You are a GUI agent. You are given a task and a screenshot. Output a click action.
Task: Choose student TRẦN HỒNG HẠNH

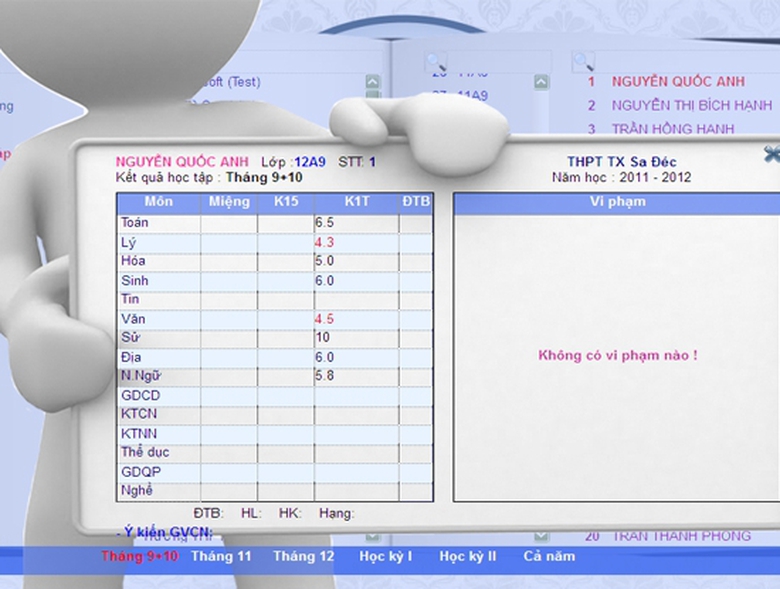point(673,129)
